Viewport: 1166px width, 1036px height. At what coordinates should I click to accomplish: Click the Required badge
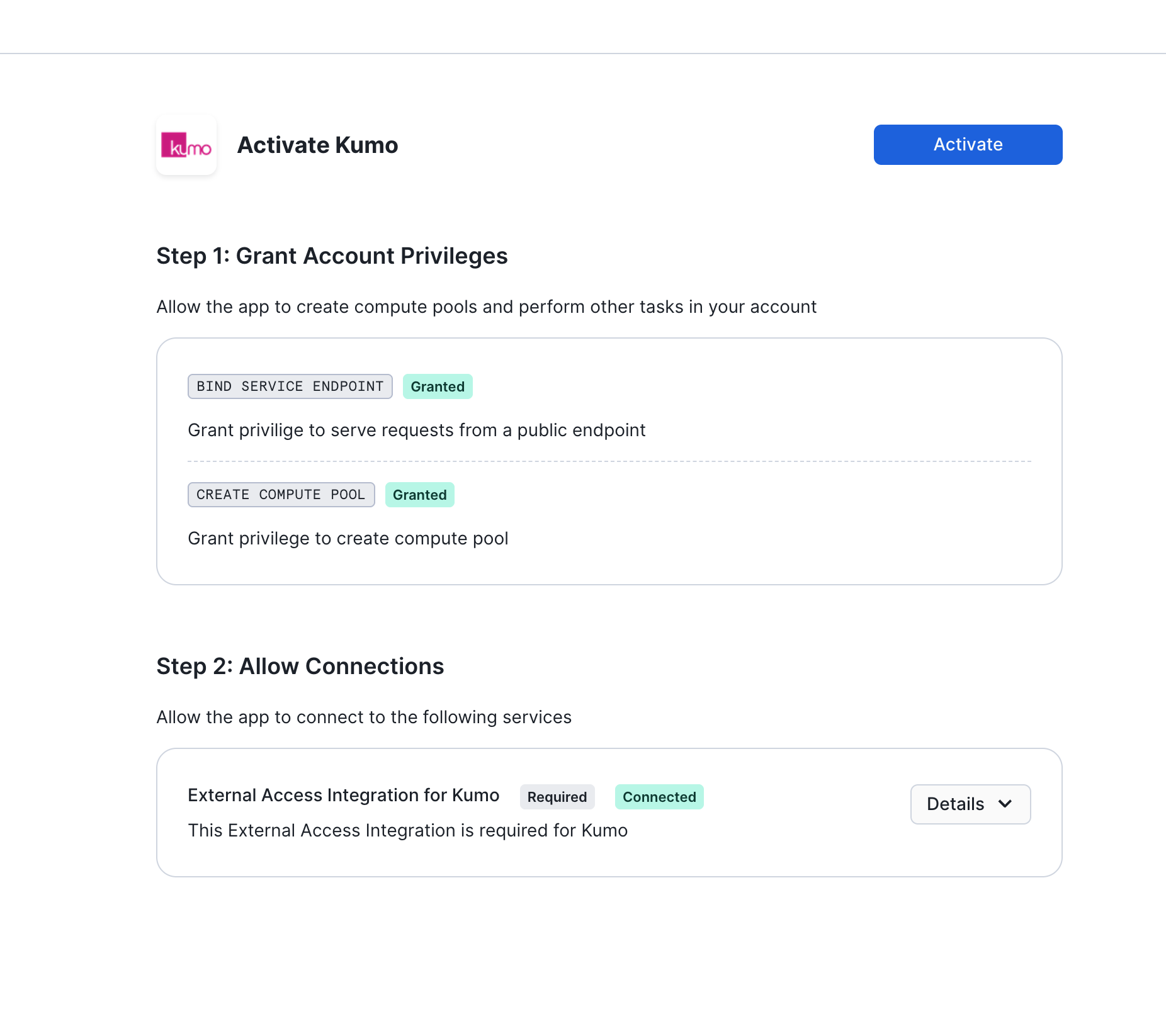[557, 797]
